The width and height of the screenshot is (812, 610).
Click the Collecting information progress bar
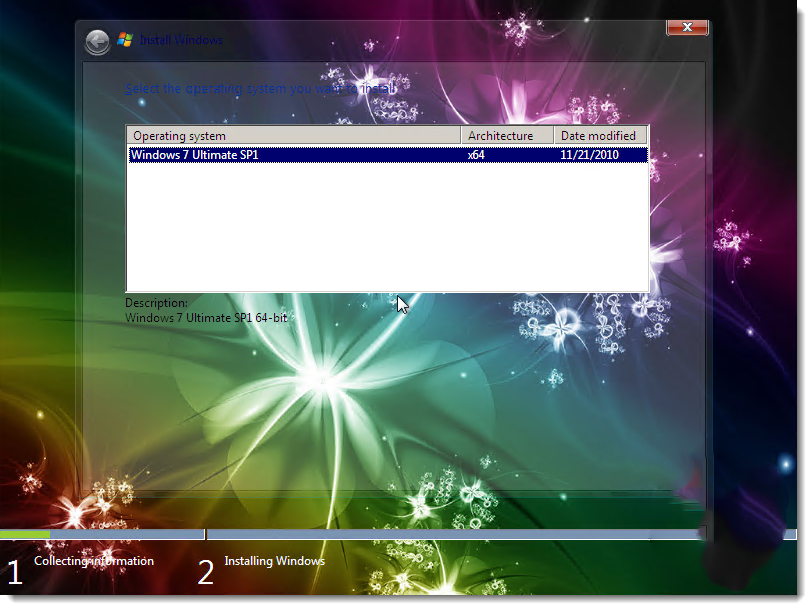pos(102,534)
